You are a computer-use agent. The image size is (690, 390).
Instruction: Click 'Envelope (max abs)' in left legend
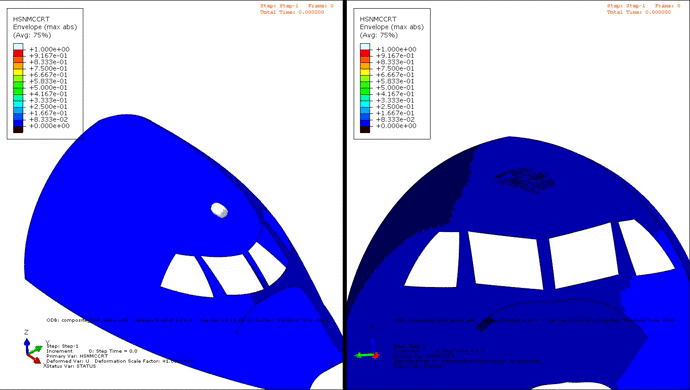click(45, 27)
